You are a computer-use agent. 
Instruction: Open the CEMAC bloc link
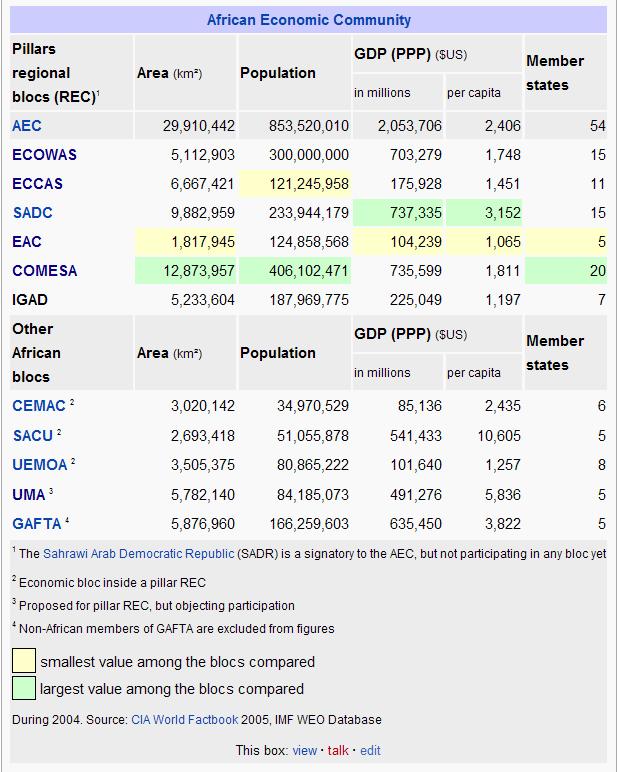click(39, 406)
